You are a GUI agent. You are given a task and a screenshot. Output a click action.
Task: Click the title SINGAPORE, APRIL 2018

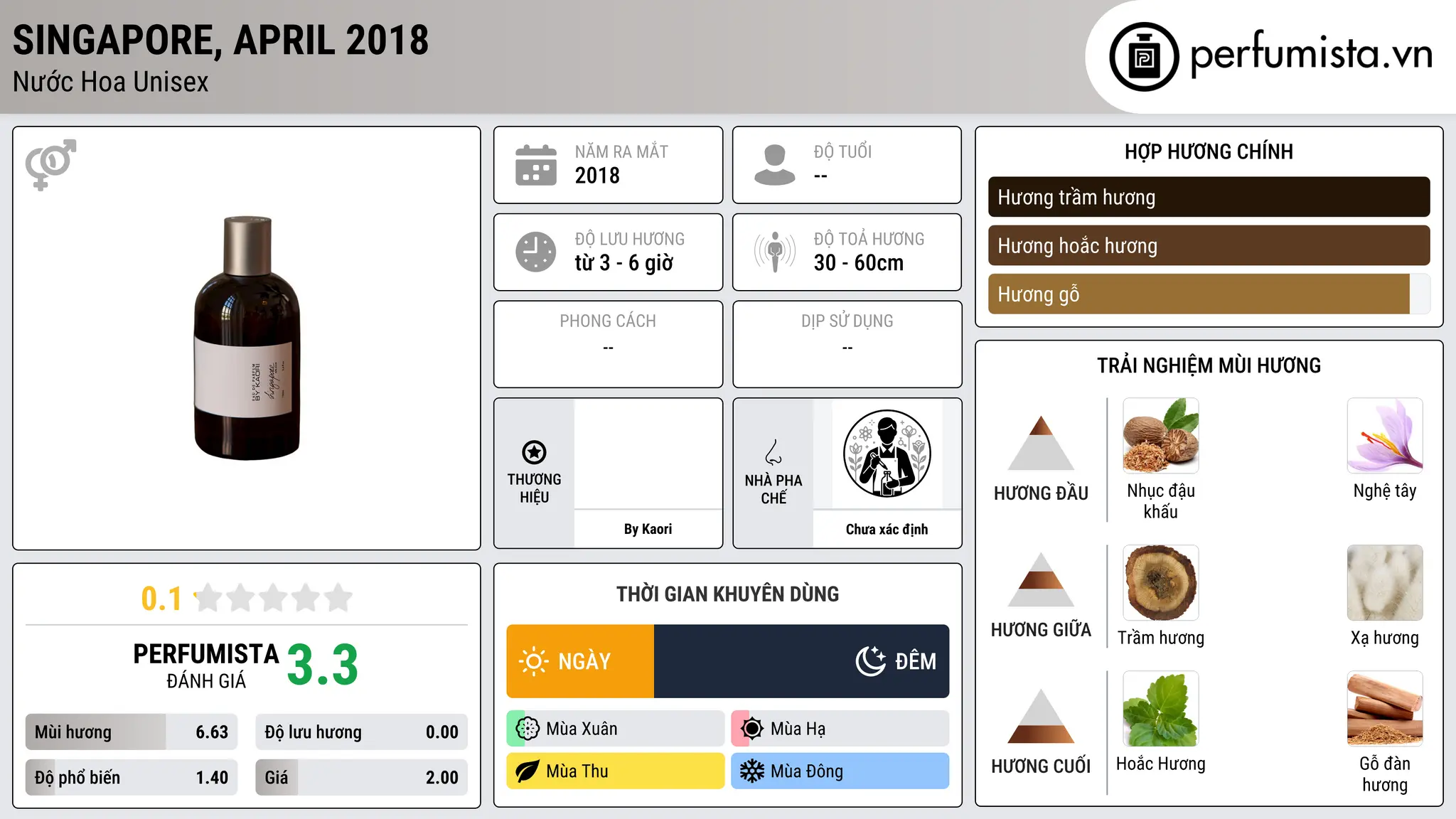point(221,41)
